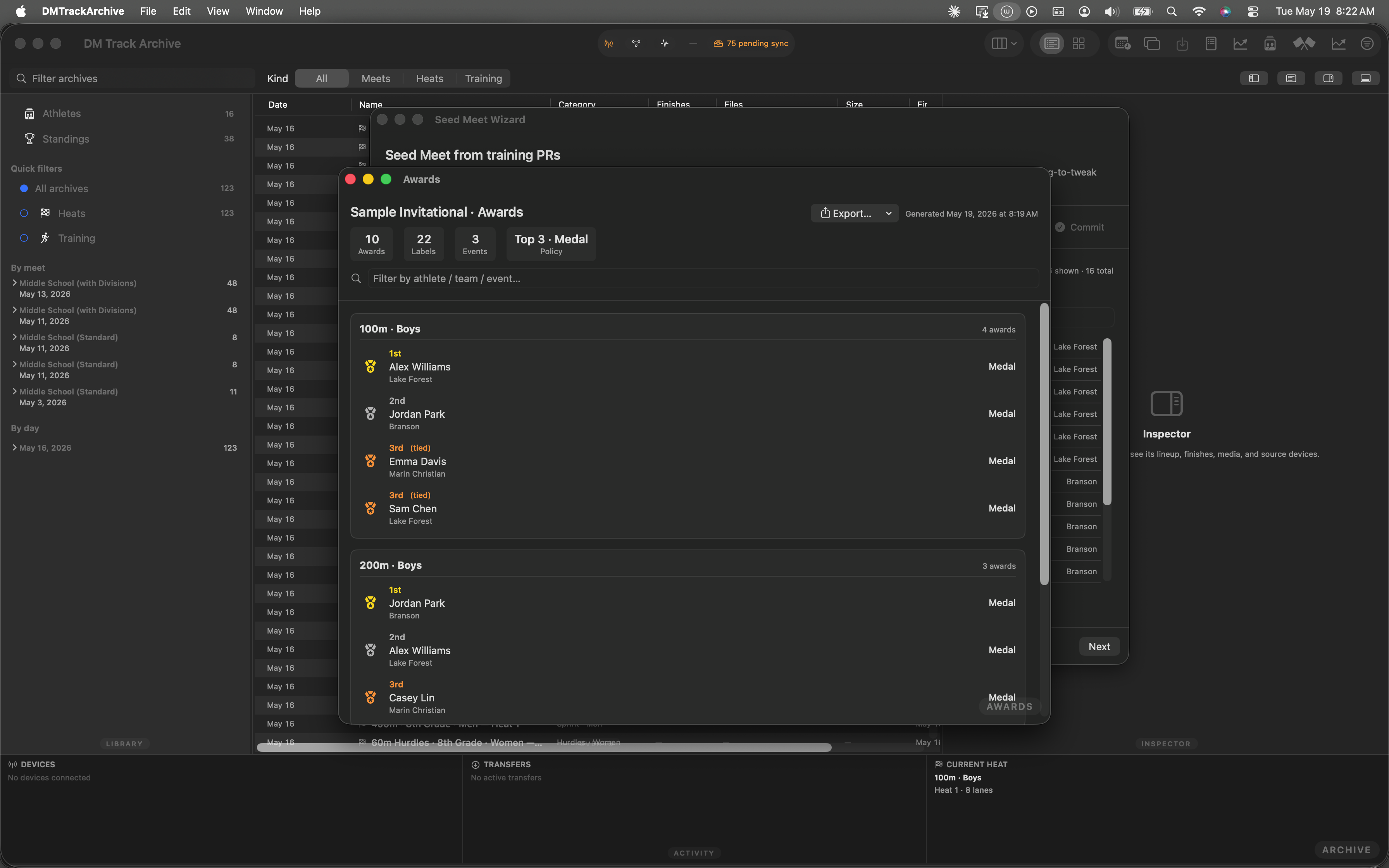Open Spotlight search in menu bar

coord(1172,12)
